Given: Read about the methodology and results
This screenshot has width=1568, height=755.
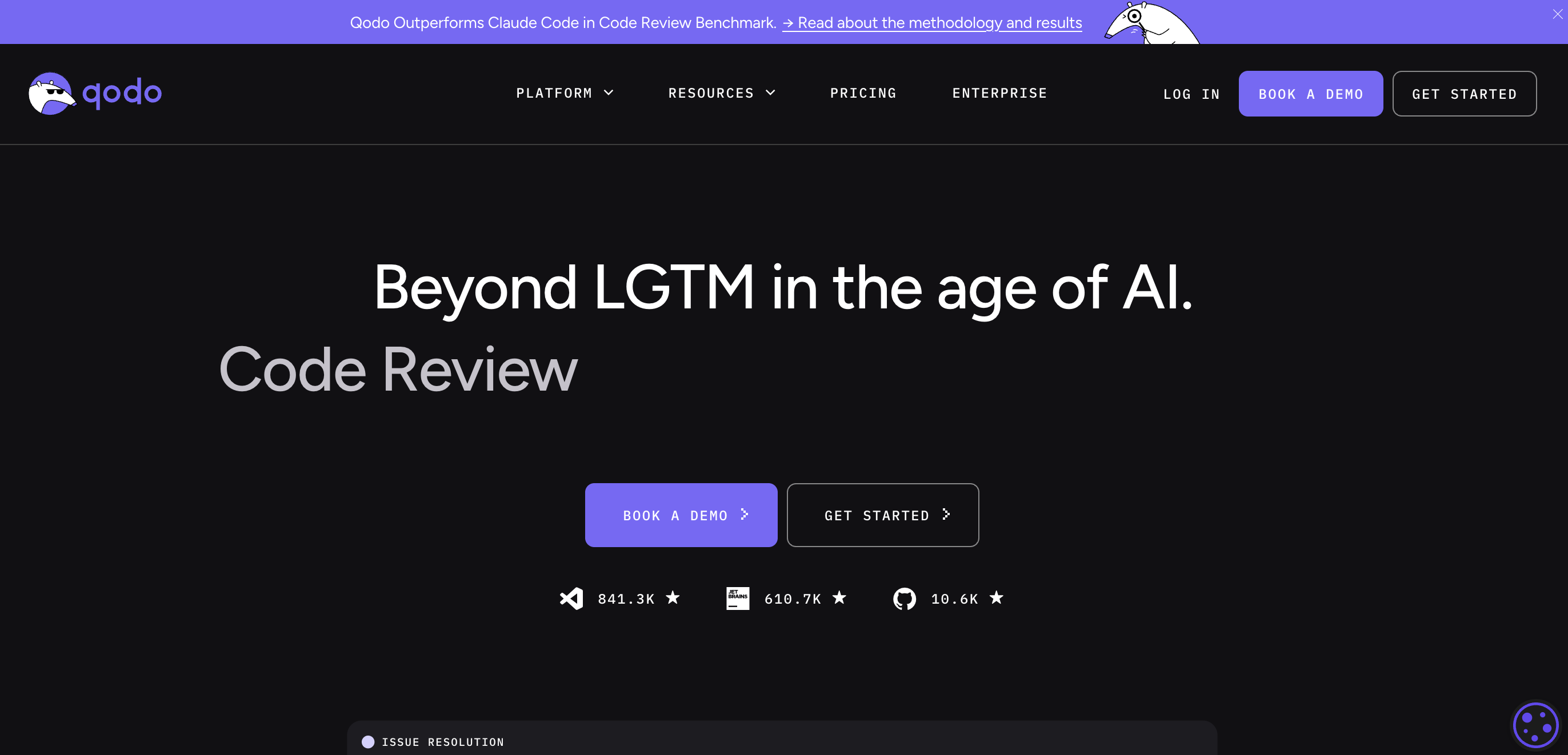Looking at the screenshot, I should click(x=932, y=23).
